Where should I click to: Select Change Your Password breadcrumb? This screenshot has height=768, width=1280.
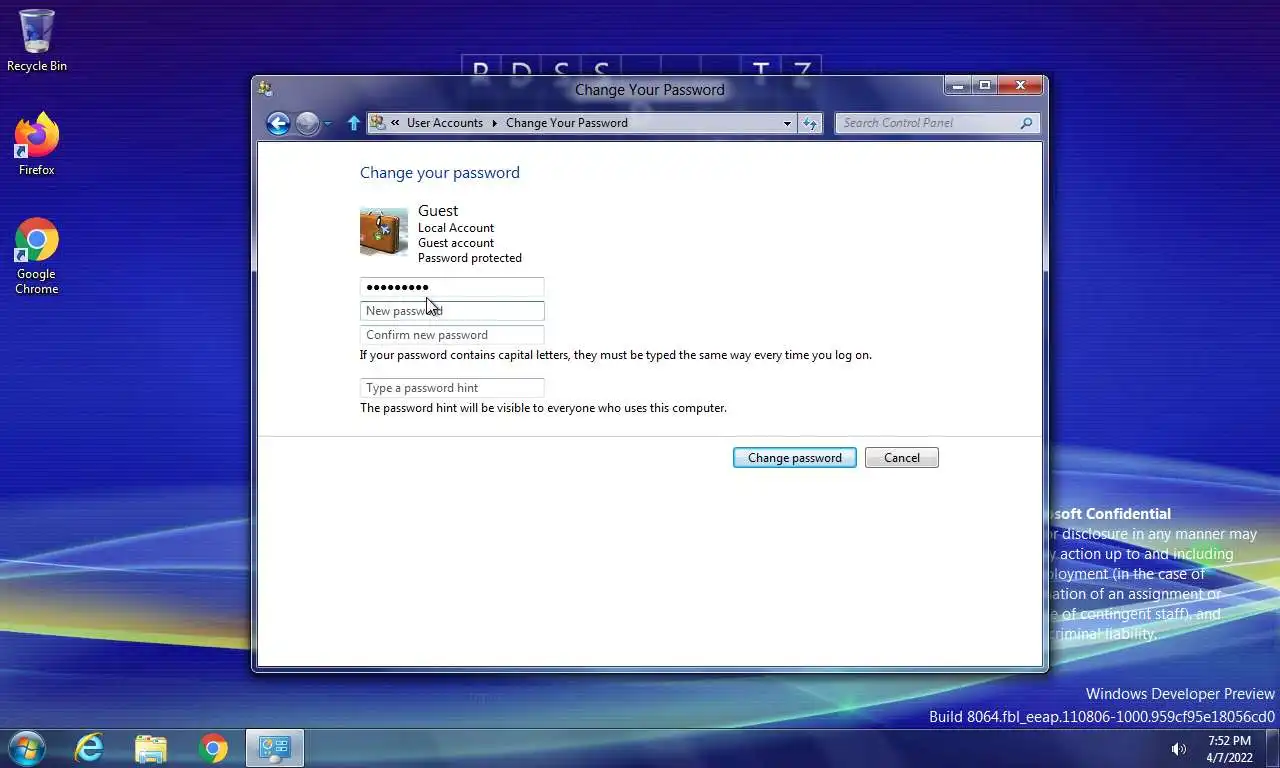[x=567, y=123]
